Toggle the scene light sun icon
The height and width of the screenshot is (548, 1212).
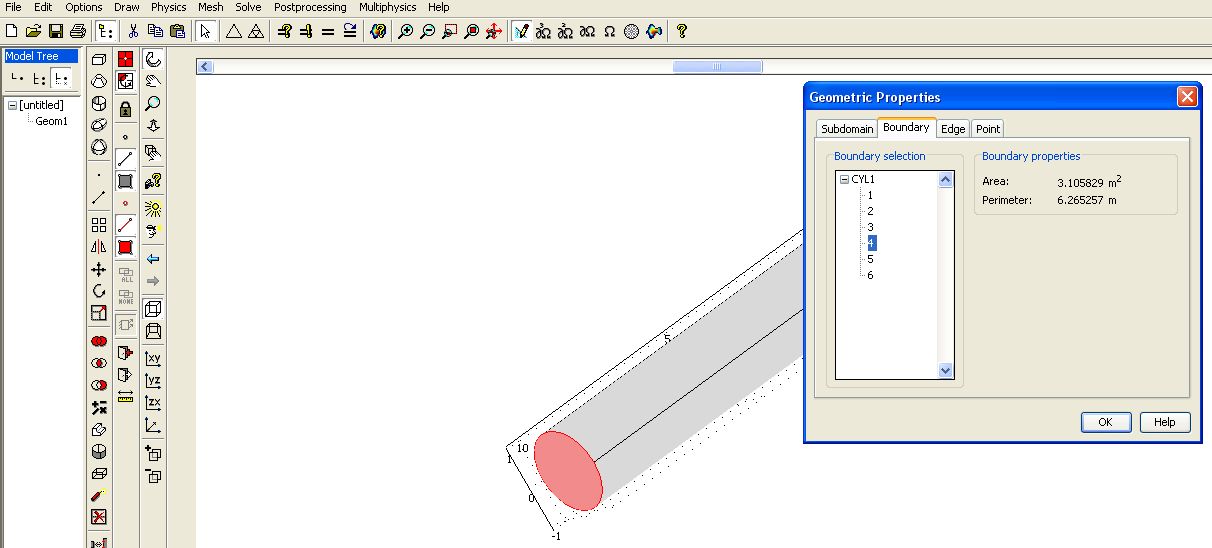coord(153,209)
